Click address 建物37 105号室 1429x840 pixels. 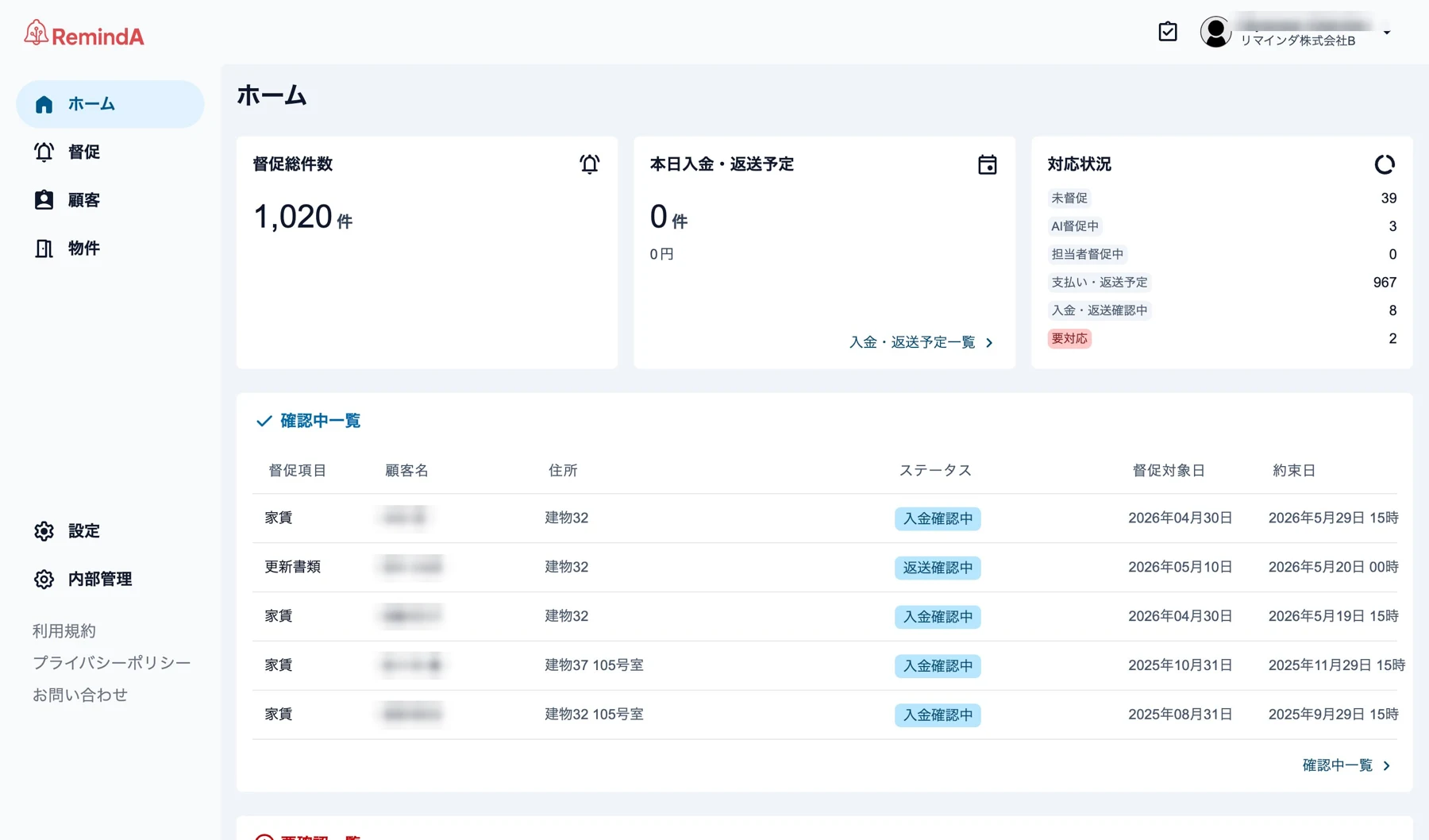594,665
